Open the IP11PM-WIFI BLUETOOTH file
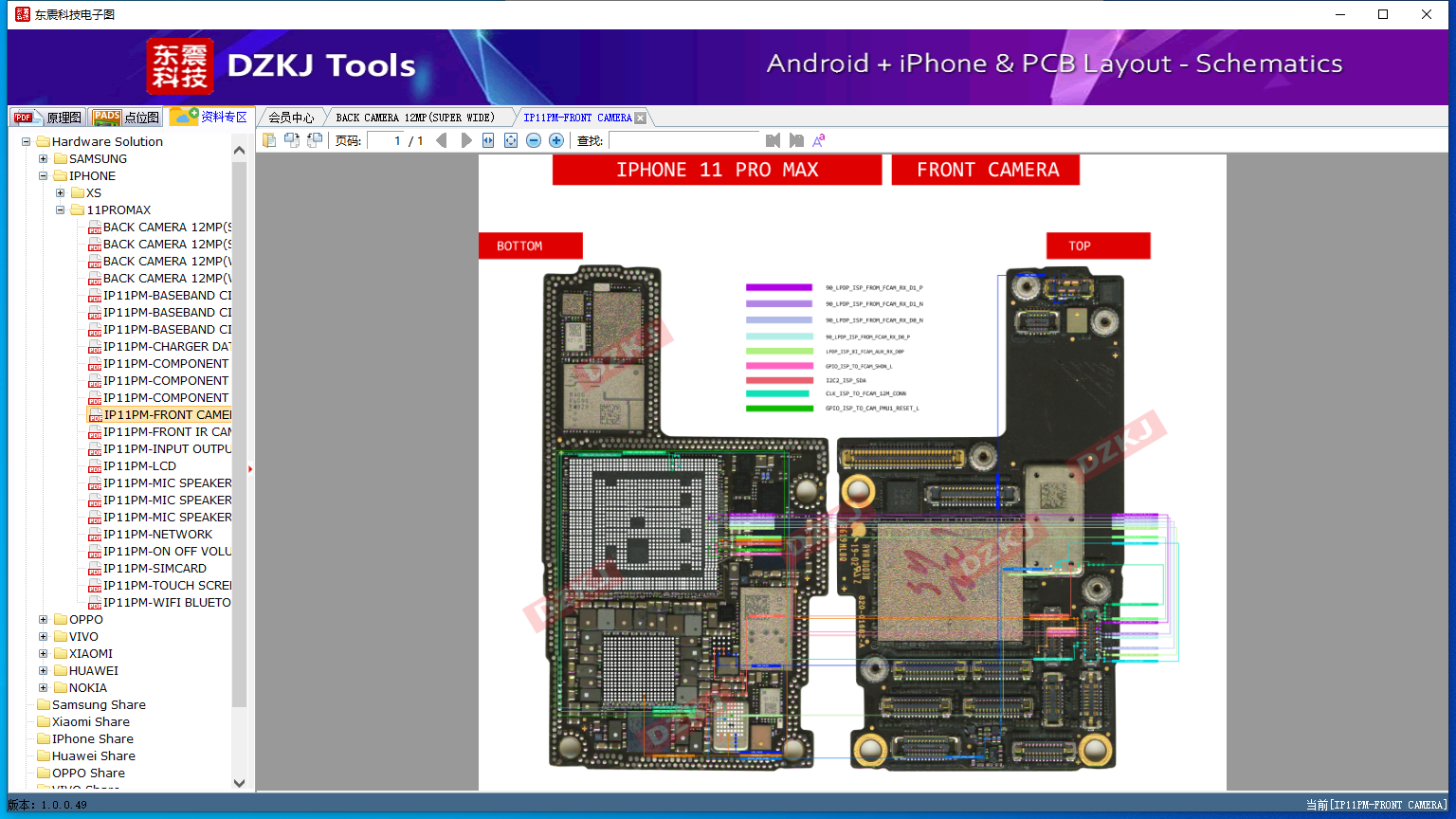Image resolution: width=1456 pixels, height=819 pixels. (x=159, y=603)
